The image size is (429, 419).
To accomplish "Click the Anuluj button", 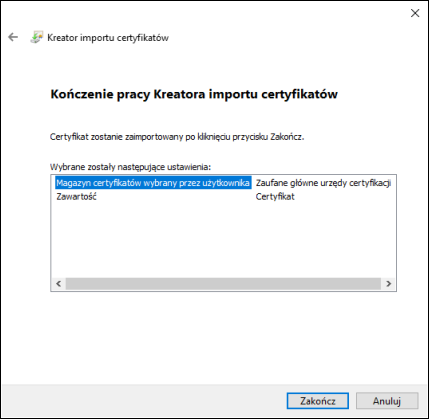I will tap(387, 401).
